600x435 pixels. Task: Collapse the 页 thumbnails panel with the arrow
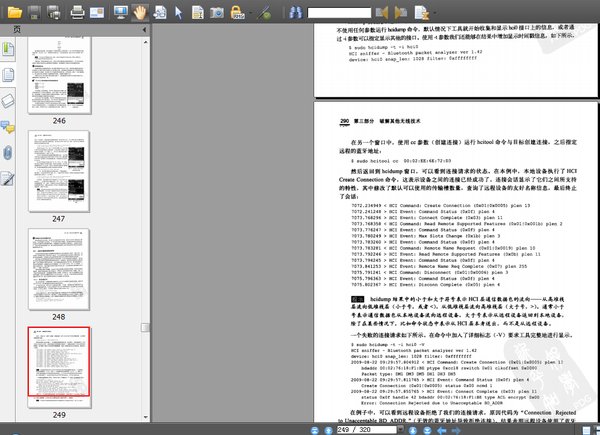pos(144,29)
